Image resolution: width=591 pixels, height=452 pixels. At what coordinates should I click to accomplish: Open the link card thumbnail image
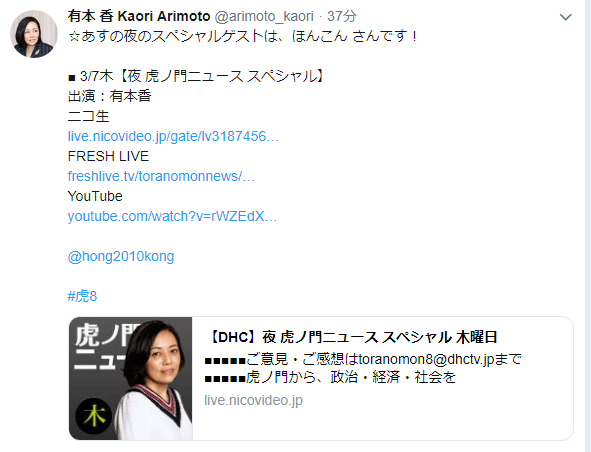(x=131, y=378)
